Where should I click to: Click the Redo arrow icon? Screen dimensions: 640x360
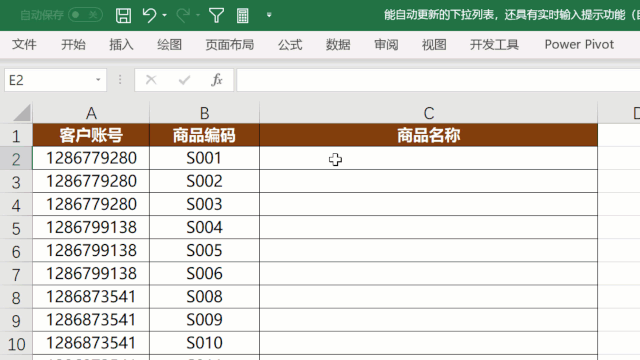183,16
